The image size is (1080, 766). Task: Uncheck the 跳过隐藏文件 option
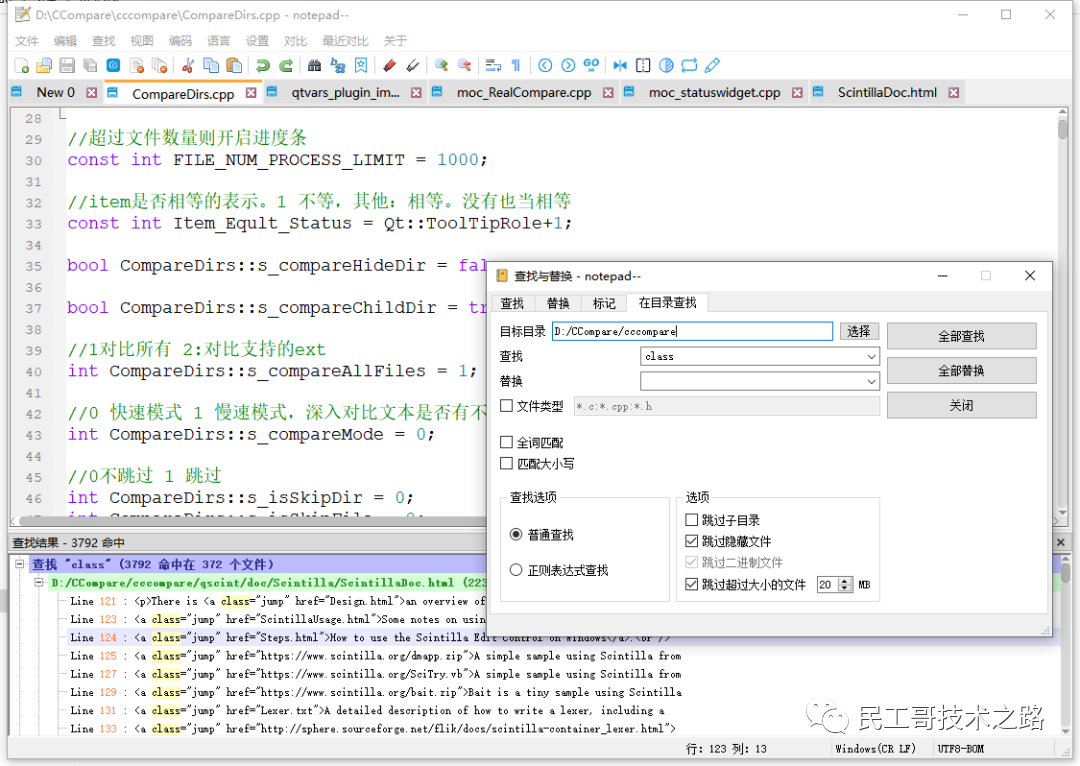pos(692,541)
